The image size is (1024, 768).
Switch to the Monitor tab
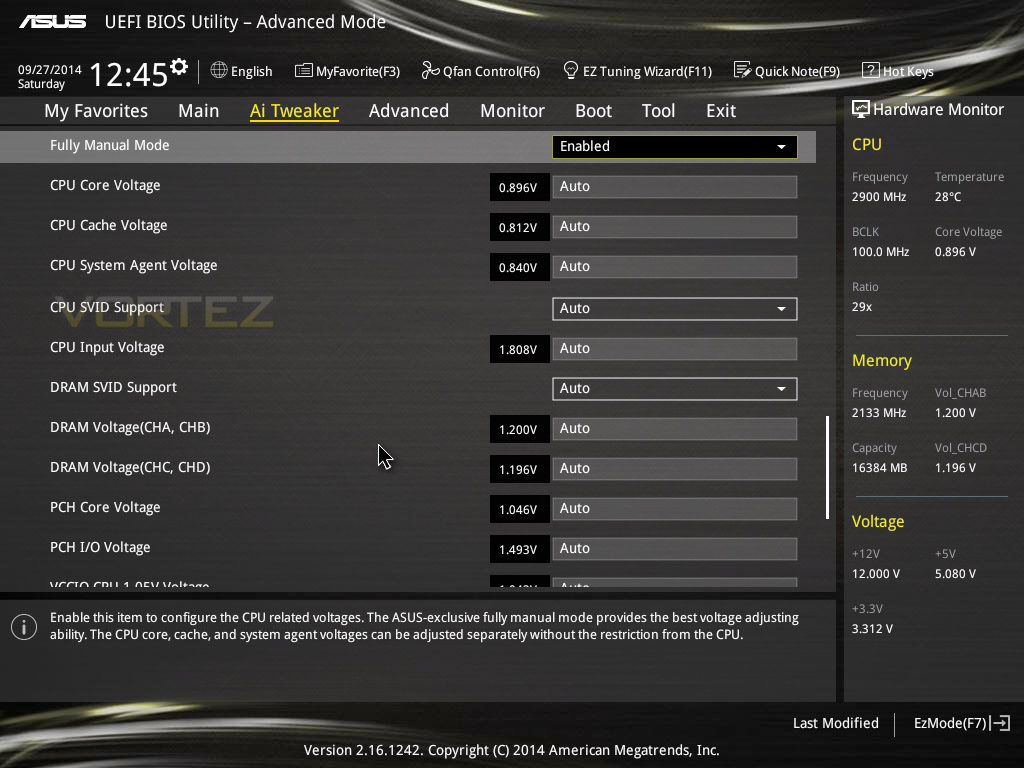click(x=513, y=111)
